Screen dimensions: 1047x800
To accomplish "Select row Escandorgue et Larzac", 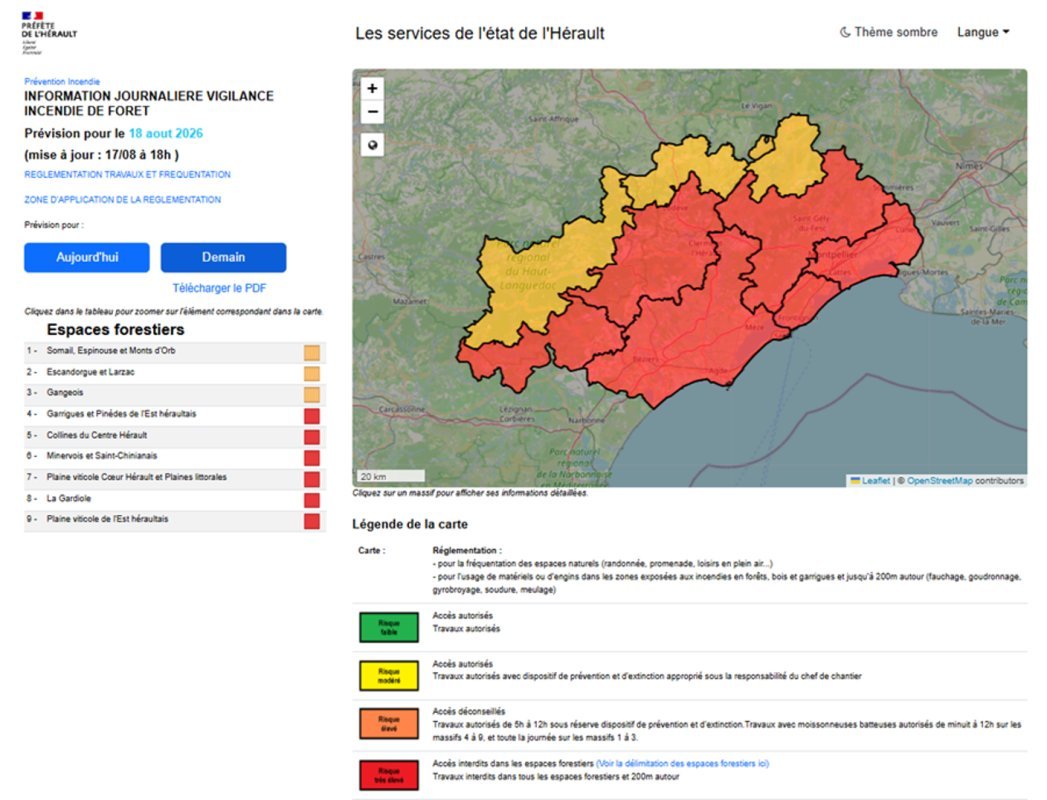I will (x=175, y=373).
